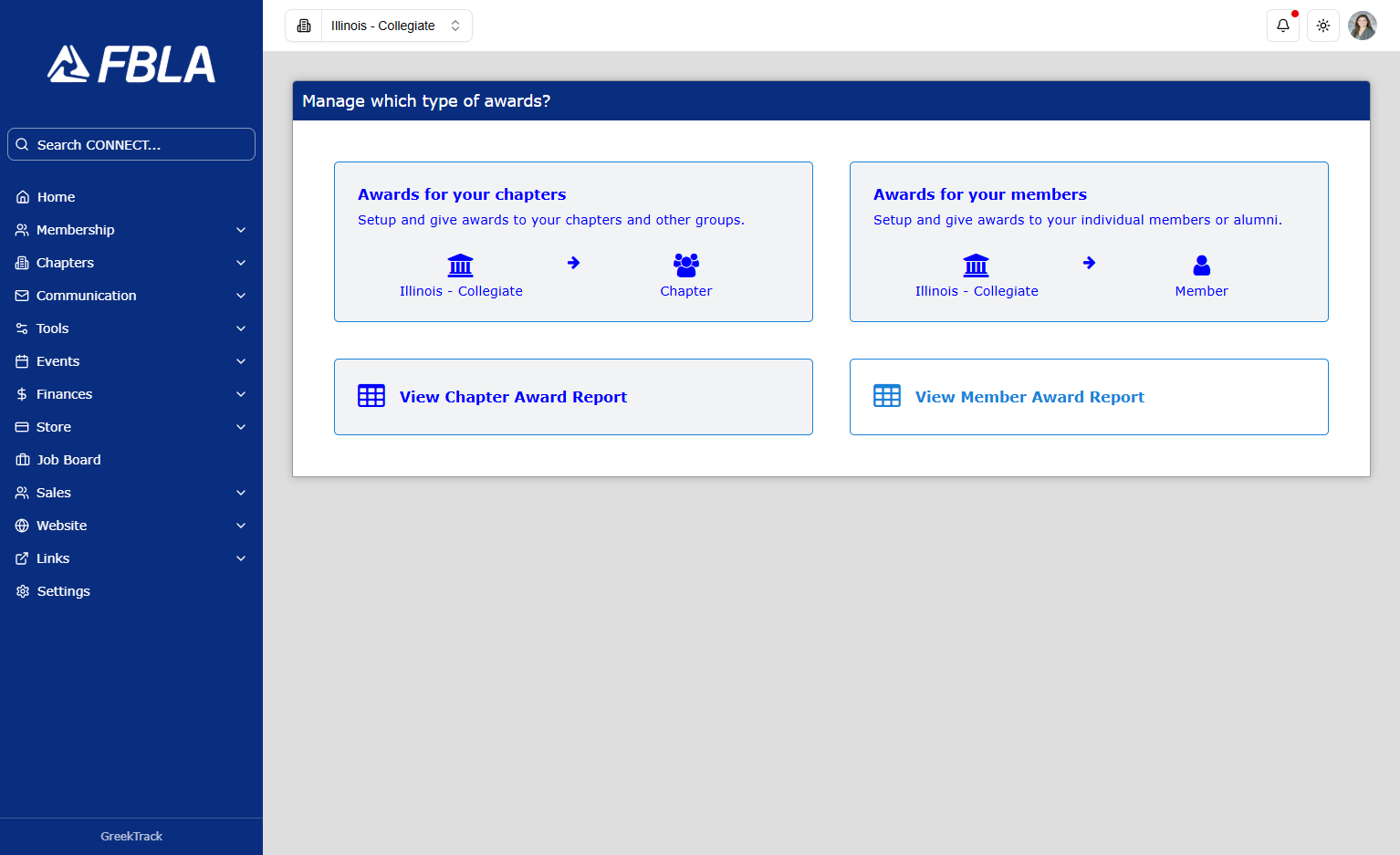
Task: Click the FBLA logo
Action: click(131, 64)
